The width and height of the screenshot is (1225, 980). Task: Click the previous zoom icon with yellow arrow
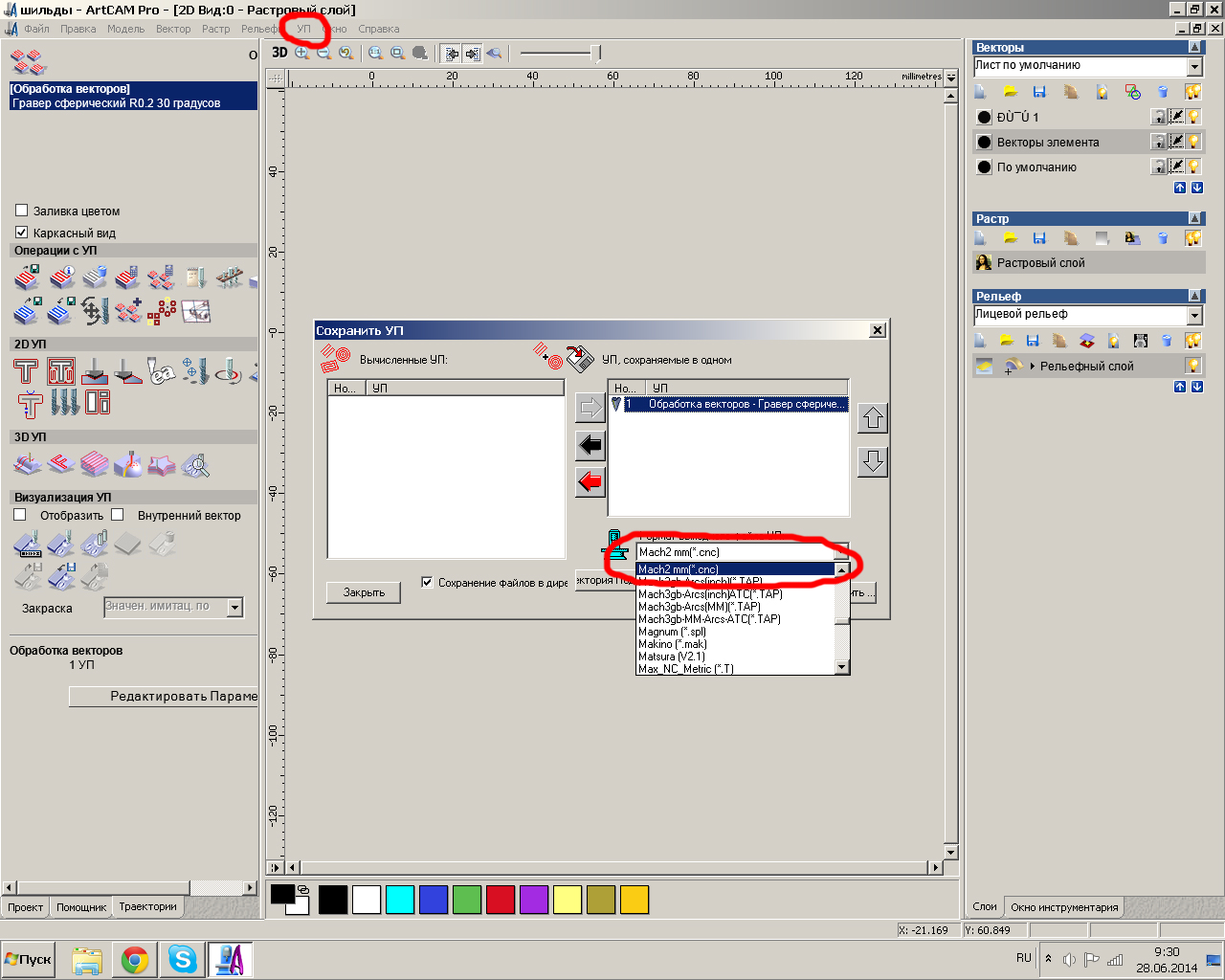point(346,53)
